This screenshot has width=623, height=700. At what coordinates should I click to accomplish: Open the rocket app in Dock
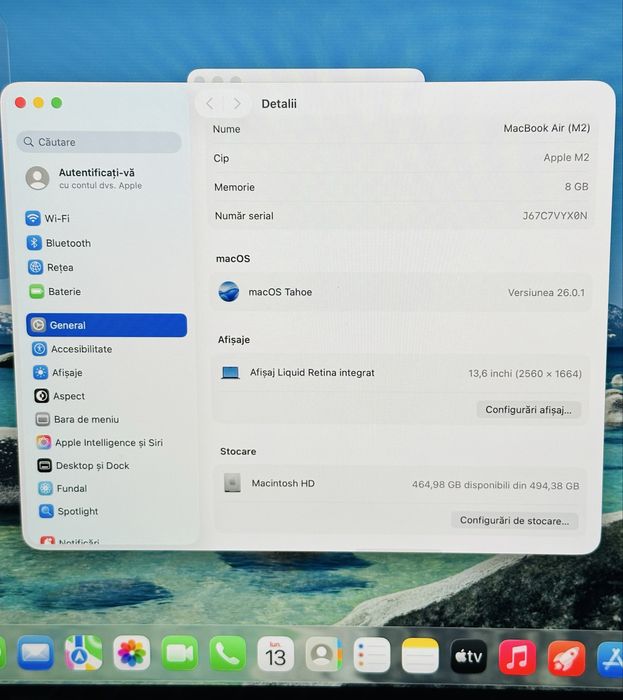567,659
